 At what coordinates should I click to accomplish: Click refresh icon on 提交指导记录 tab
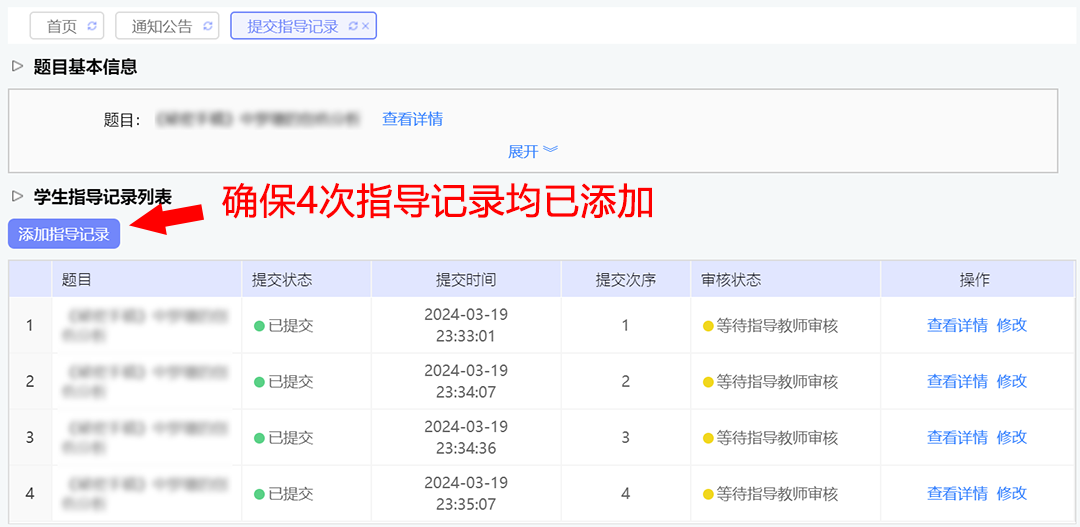353,27
